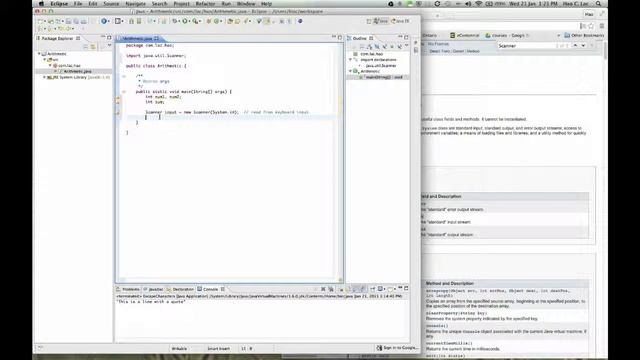Click the New Java Class toolbar icon
The height and width of the screenshot is (360, 640).
(218, 21)
